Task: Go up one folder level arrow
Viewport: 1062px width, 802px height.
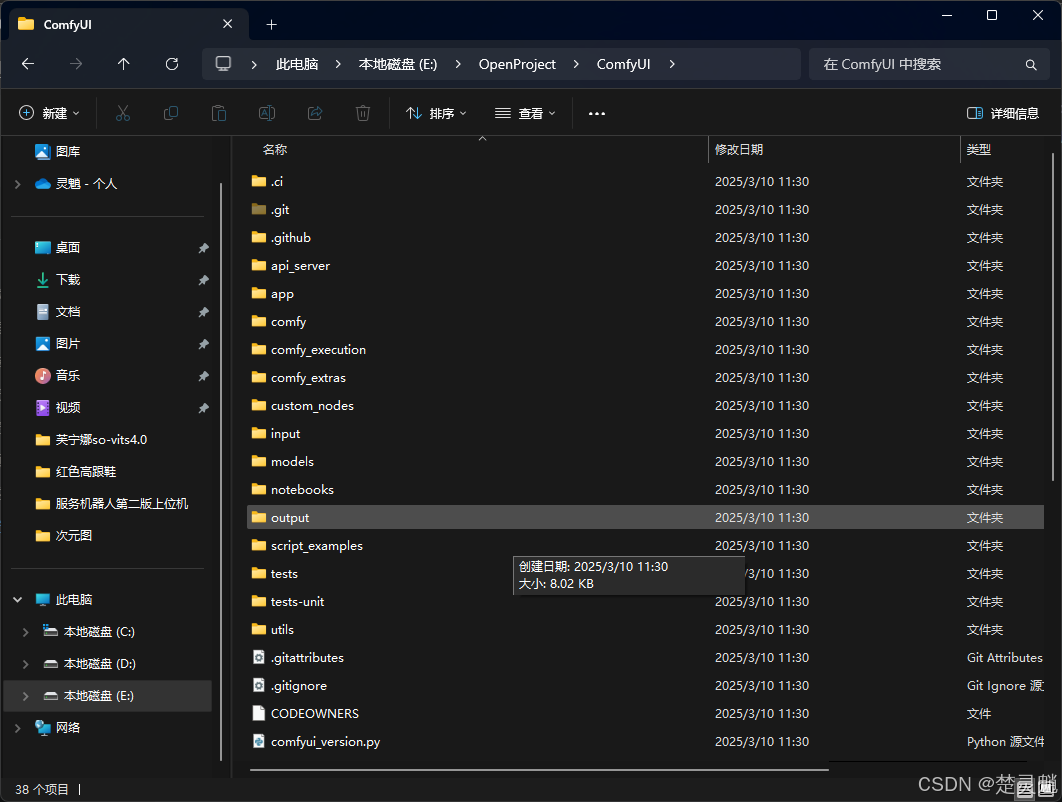Action: (x=123, y=64)
